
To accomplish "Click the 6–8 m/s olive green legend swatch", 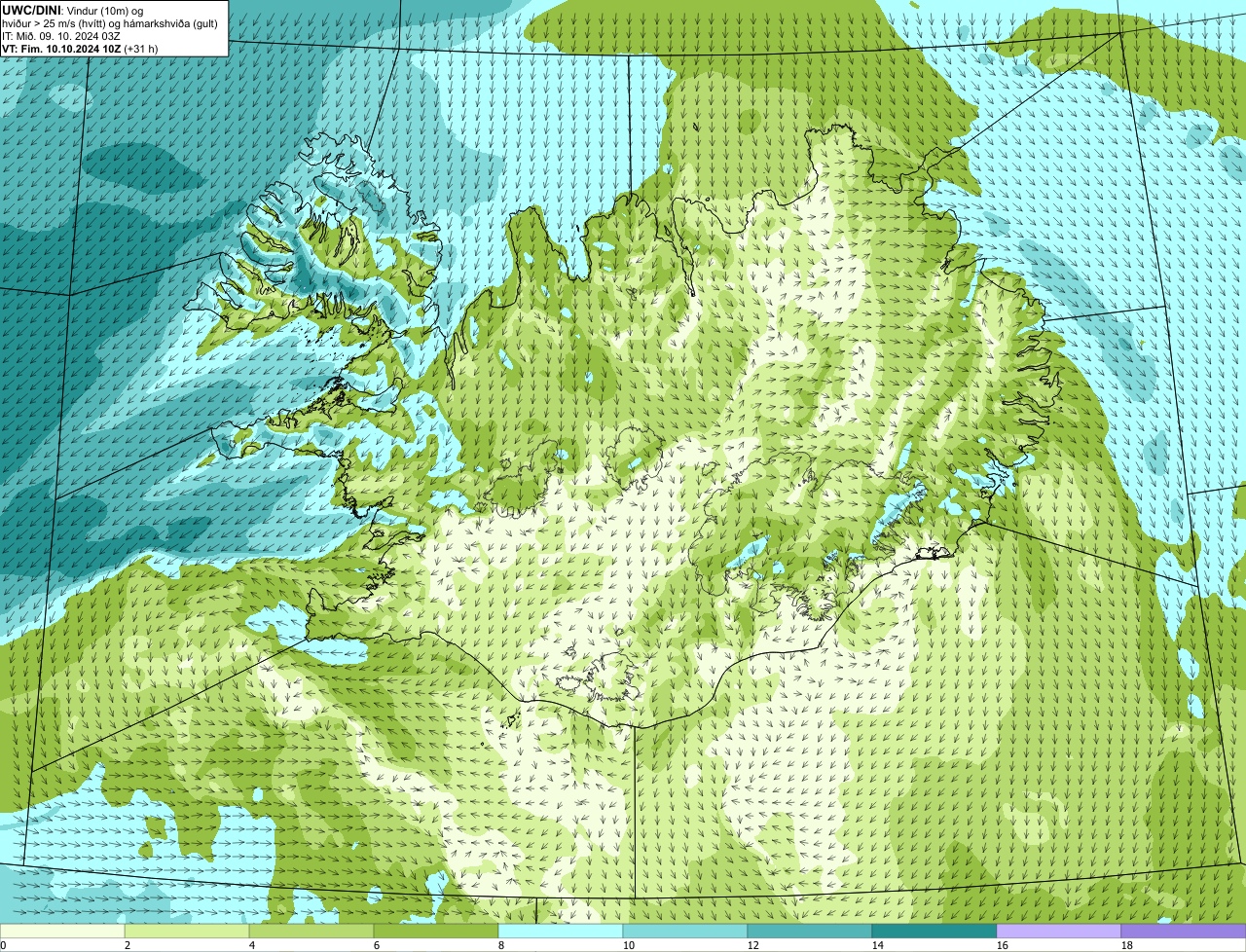I will pos(436,932).
